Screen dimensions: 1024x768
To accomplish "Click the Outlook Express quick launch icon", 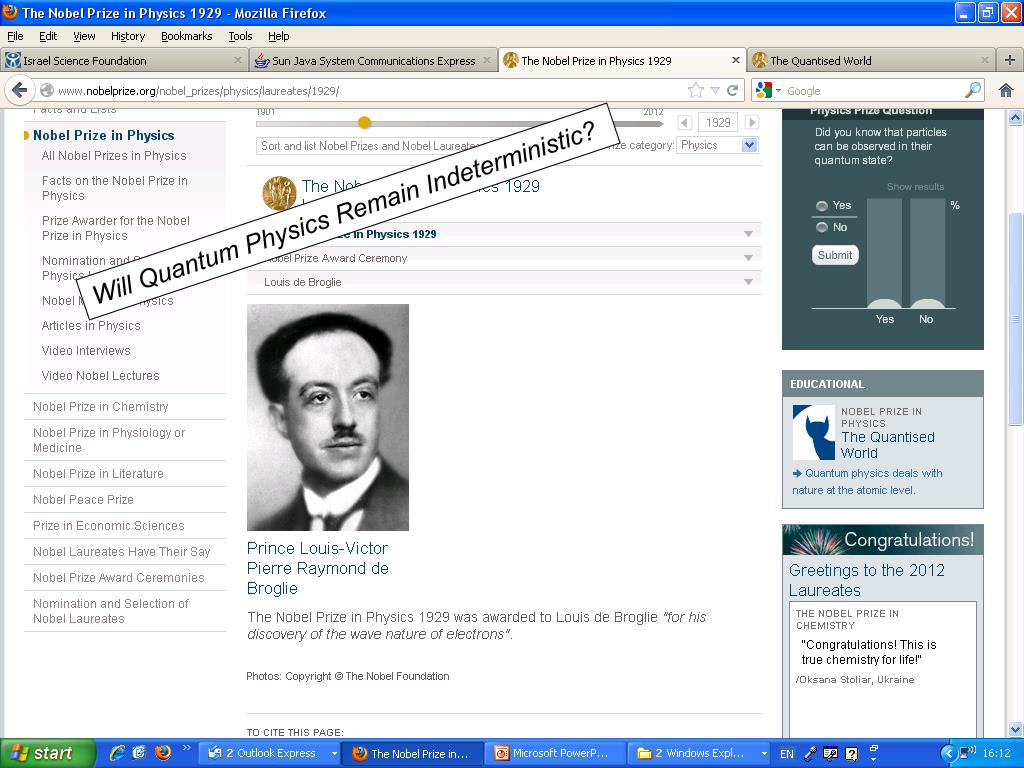I will [x=139, y=753].
